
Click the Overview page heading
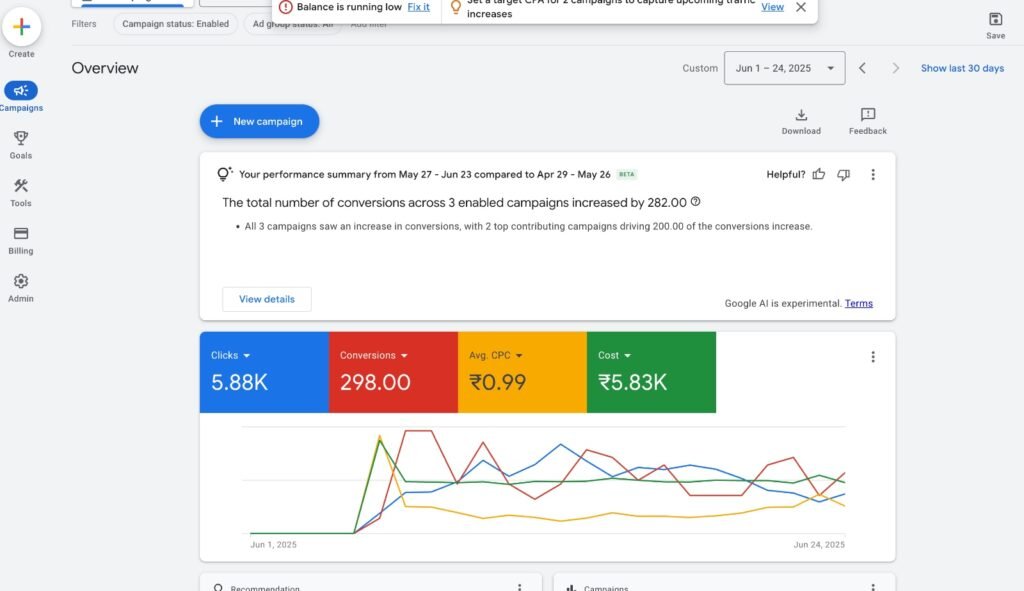tap(104, 68)
